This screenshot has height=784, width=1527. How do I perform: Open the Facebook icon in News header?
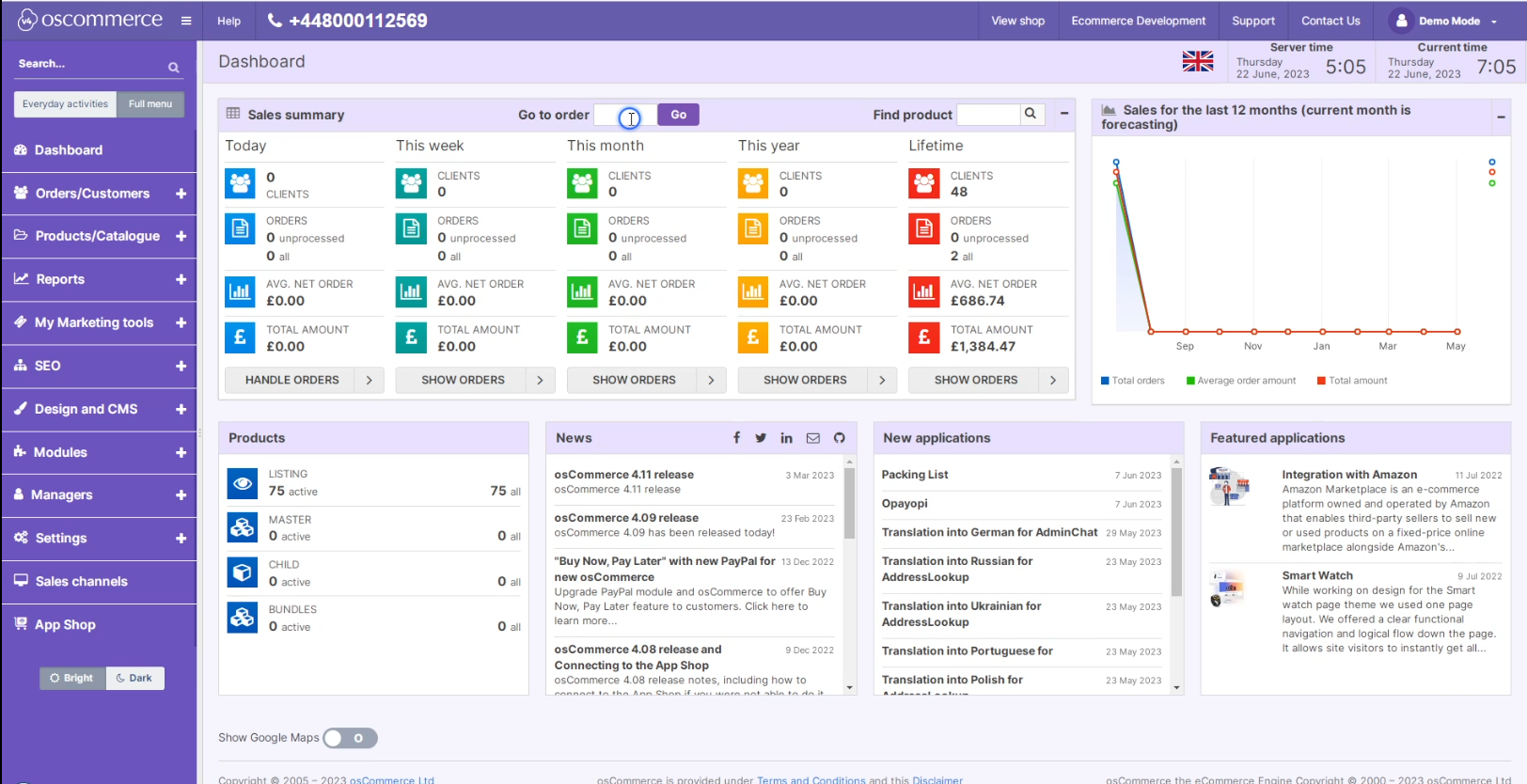coord(736,438)
